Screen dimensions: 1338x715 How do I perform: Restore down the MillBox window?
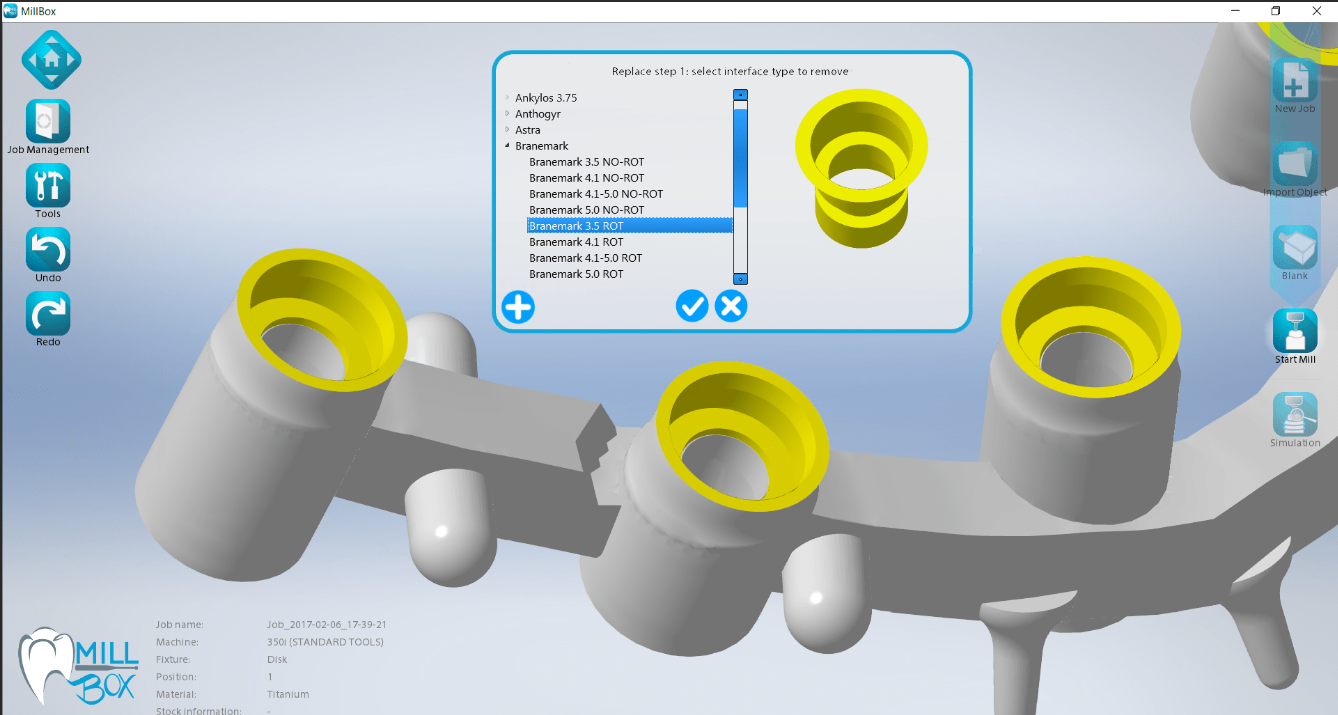point(1275,10)
